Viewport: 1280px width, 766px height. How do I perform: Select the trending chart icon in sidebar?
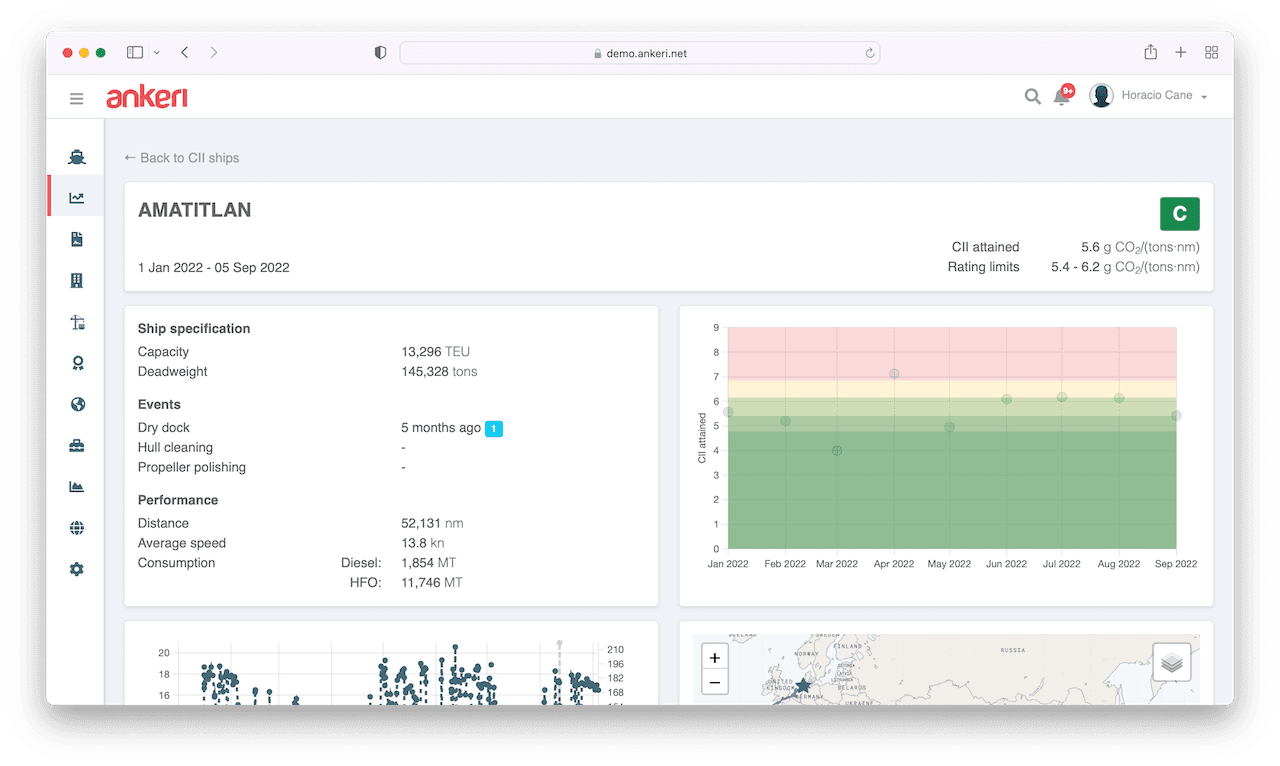click(77, 198)
